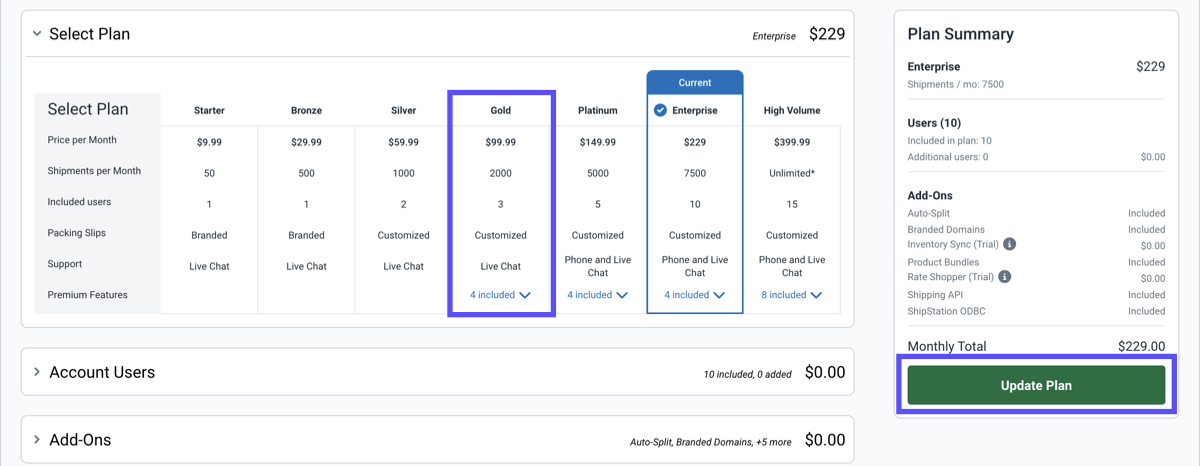The width and height of the screenshot is (1200, 466).
Task: Click the 7500 shipments value for Enterprise
Action: tap(694, 173)
